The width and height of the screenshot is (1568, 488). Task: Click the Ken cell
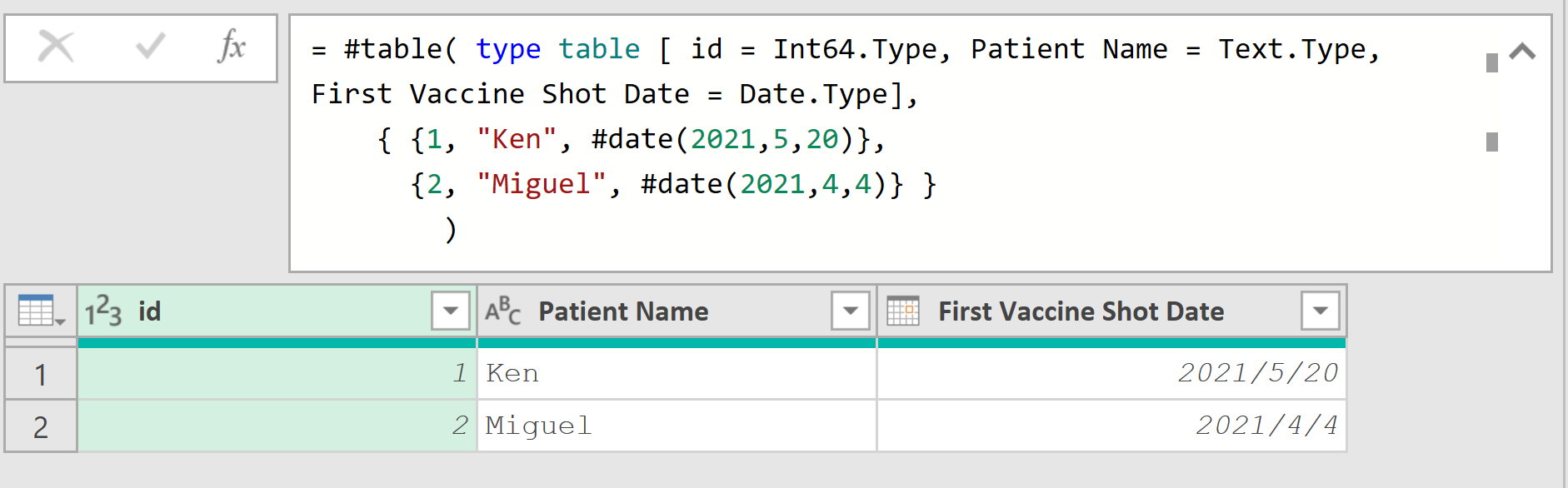[677, 373]
